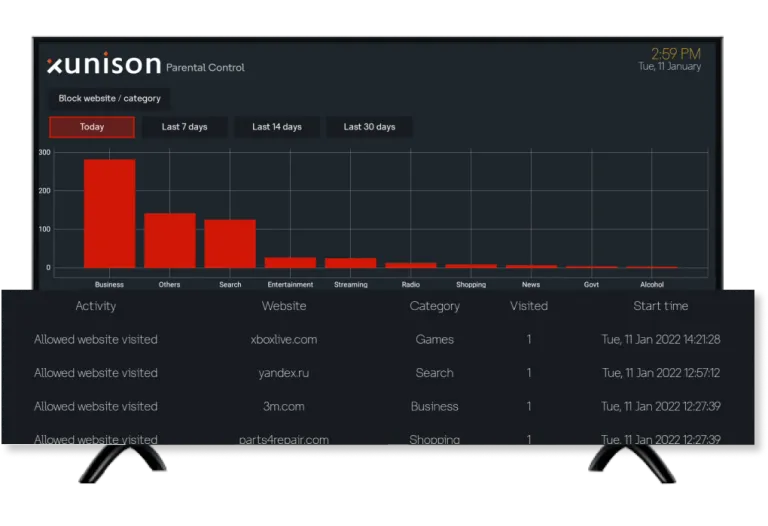
Task: Switch to Last 30 days
Action: 369,127
